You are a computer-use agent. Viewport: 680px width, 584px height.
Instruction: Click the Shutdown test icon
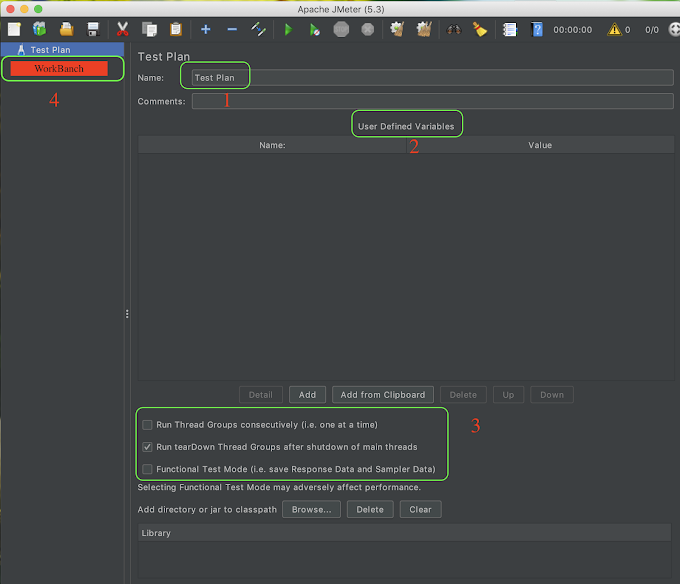pyautogui.click(x=368, y=29)
